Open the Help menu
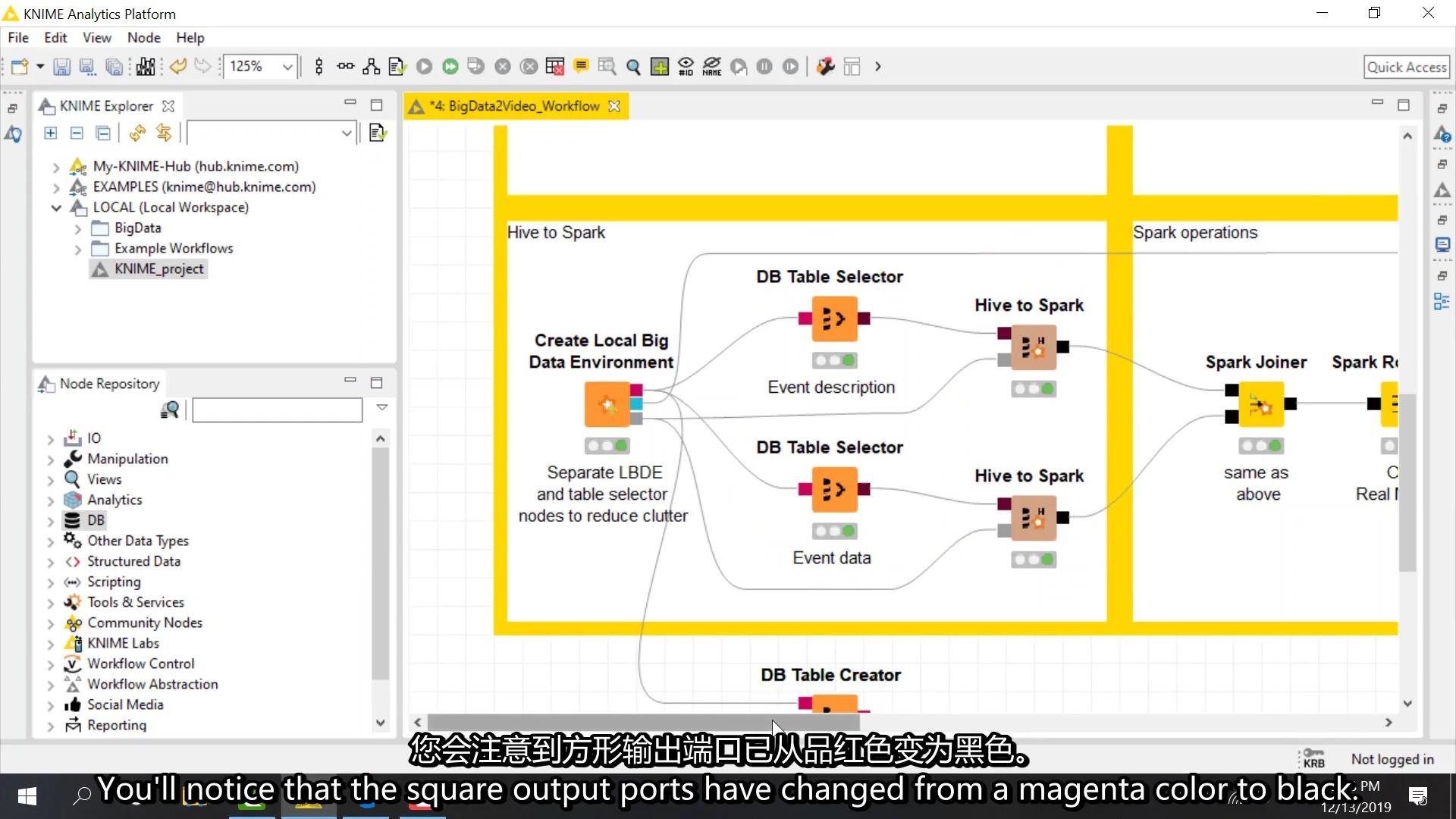 190,38
